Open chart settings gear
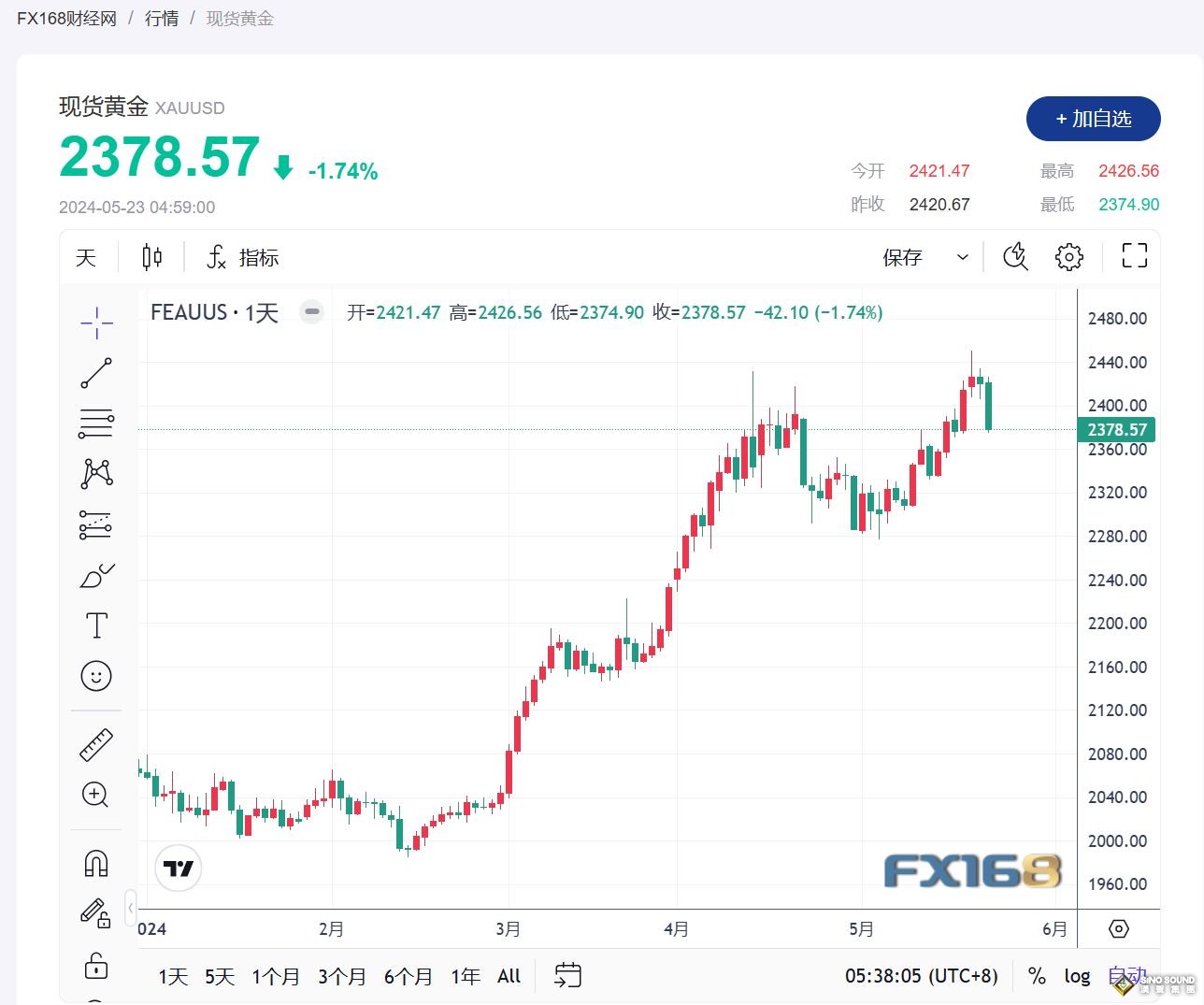 click(1068, 257)
